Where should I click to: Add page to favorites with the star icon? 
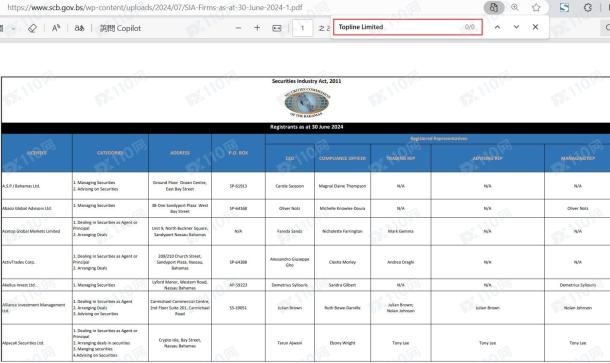tap(536, 7)
